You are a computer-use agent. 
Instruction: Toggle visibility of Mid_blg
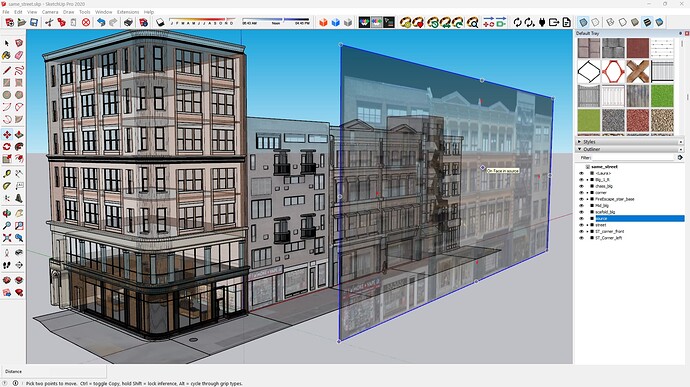[x=581, y=206]
